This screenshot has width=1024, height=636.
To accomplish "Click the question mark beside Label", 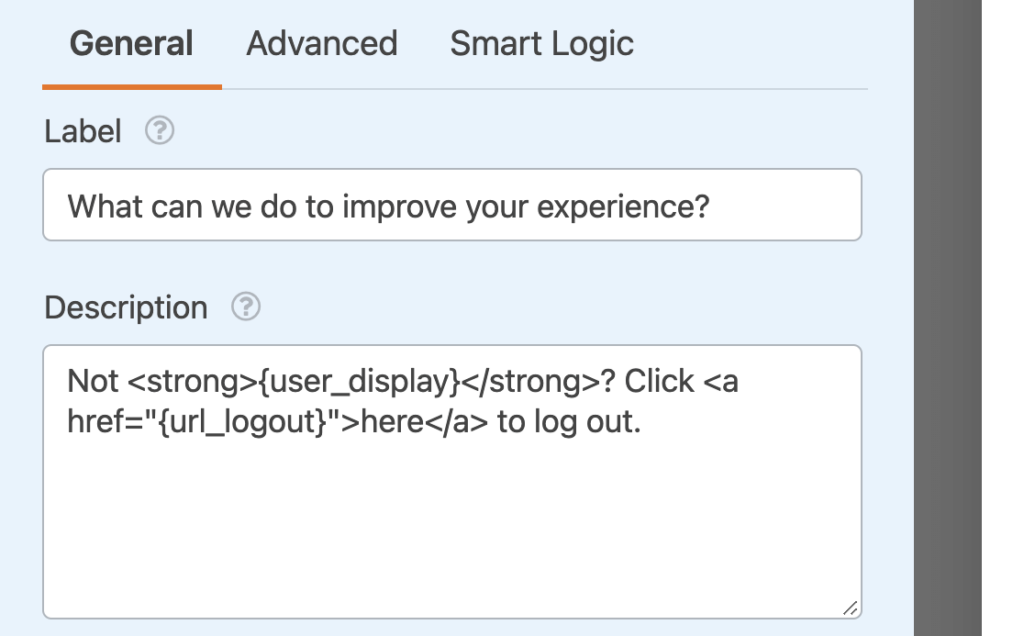I will (160, 130).
